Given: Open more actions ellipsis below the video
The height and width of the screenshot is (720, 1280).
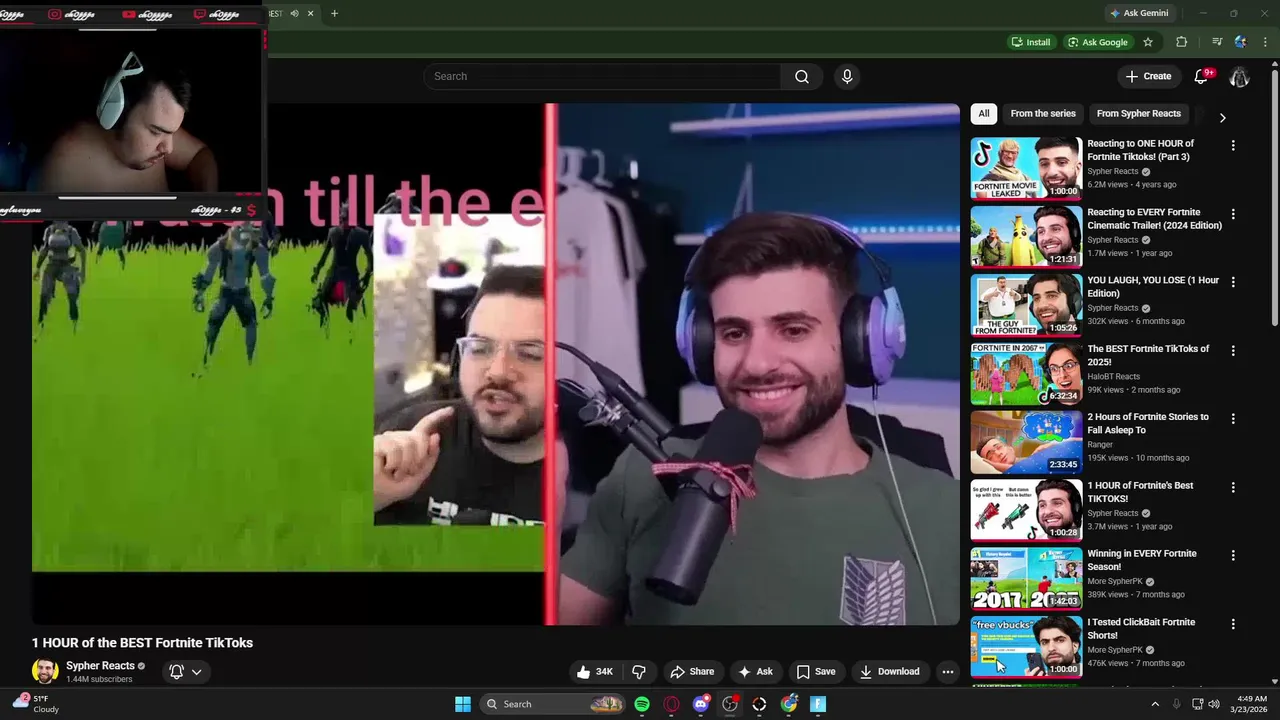Looking at the screenshot, I should (x=948, y=672).
